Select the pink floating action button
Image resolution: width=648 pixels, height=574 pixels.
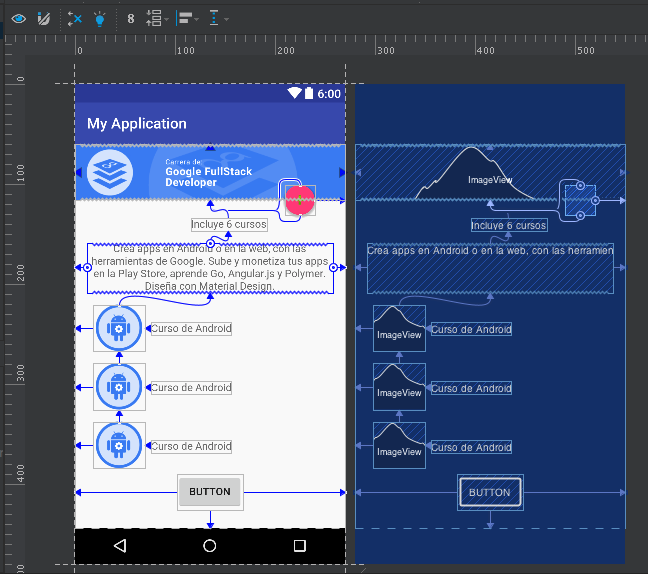pyautogui.click(x=300, y=200)
